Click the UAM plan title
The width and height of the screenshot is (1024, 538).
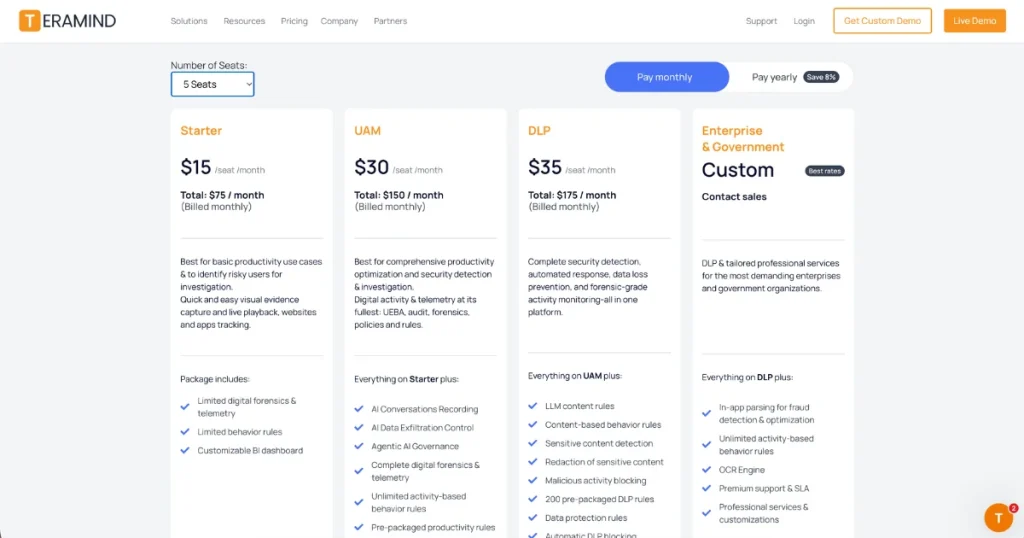tap(367, 131)
